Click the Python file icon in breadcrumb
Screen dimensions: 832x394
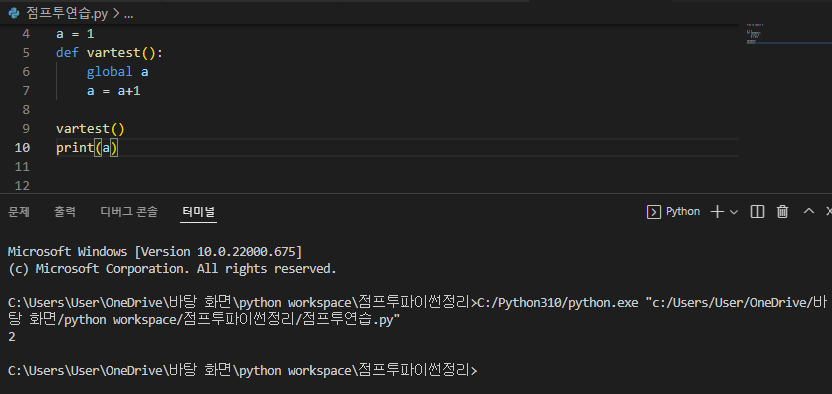coord(14,14)
